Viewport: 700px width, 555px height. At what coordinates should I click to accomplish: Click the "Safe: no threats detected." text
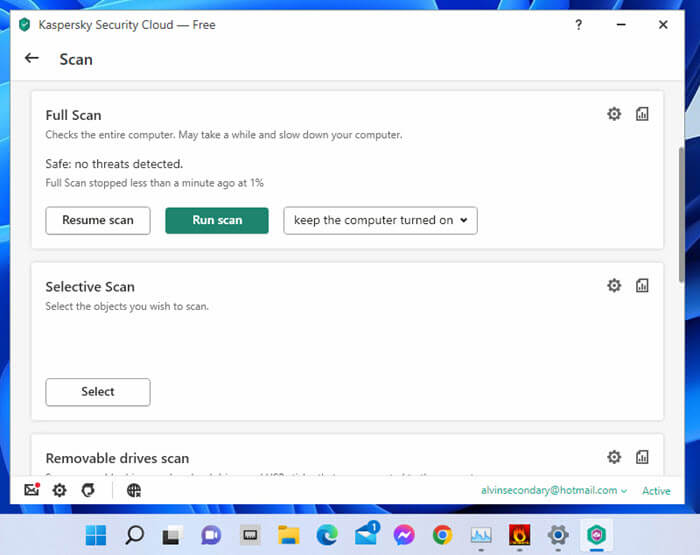coord(114,164)
